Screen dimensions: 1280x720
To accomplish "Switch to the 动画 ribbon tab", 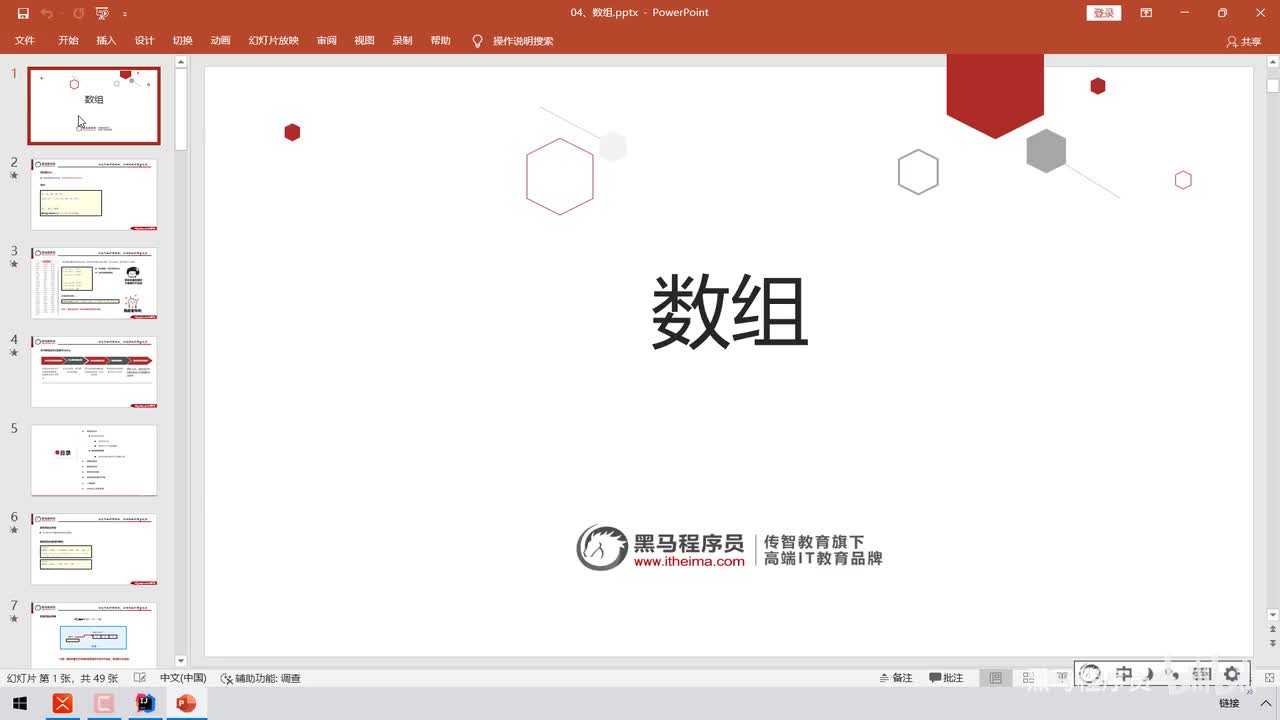I will (x=220, y=41).
